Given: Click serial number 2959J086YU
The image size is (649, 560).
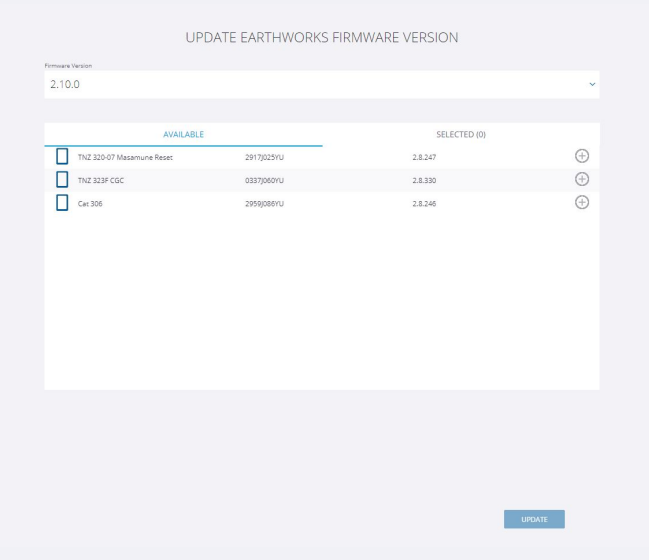Looking at the screenshot, I should click(264, 204).
